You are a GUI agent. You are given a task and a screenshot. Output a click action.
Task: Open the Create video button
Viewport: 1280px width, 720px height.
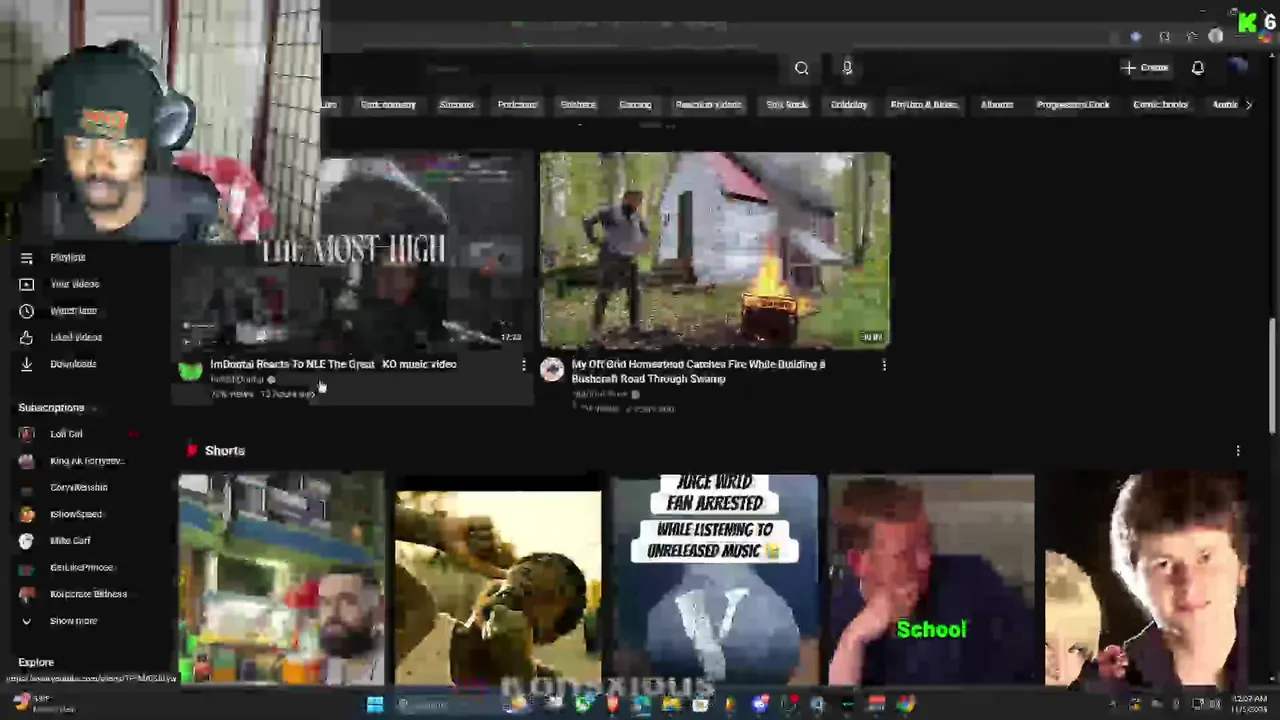click(1145, 68)
